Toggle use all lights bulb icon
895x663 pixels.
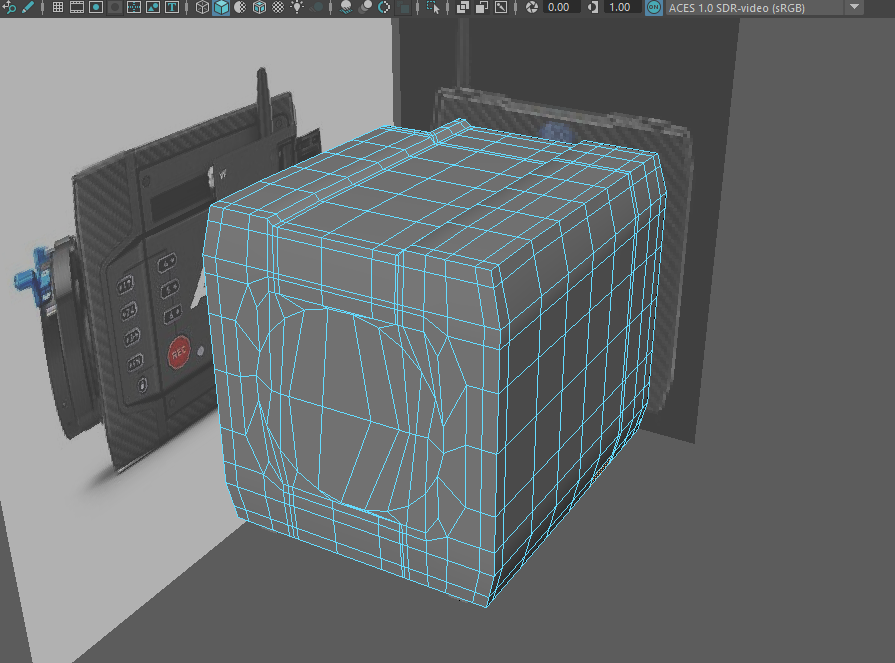click(x=297, y=7)
